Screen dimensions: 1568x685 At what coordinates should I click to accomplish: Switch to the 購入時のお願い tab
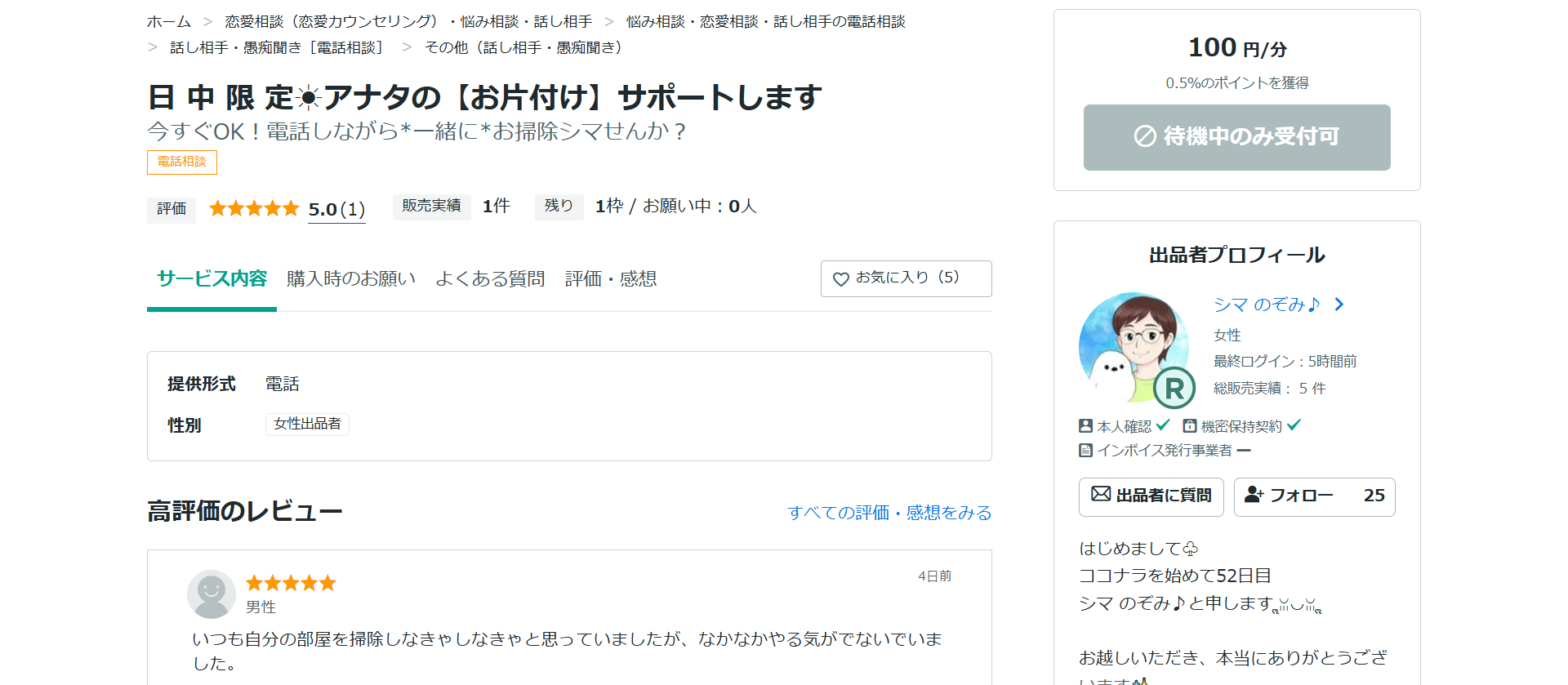351,279
